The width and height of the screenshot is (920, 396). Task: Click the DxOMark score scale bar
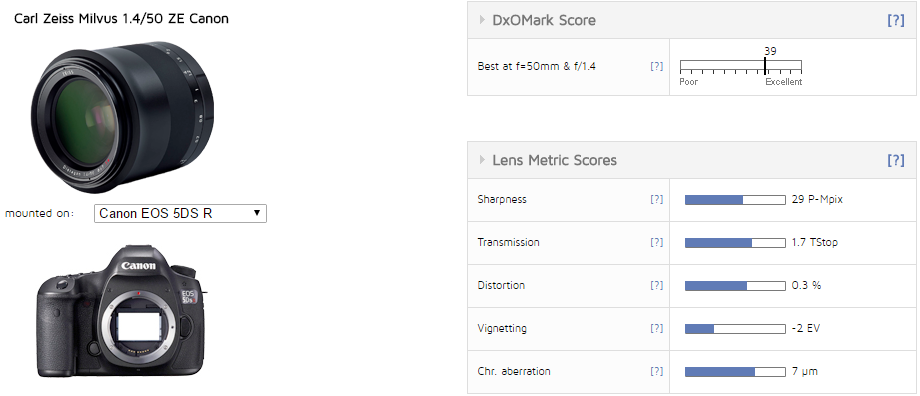pyautogui.click(x=740, y=66)
